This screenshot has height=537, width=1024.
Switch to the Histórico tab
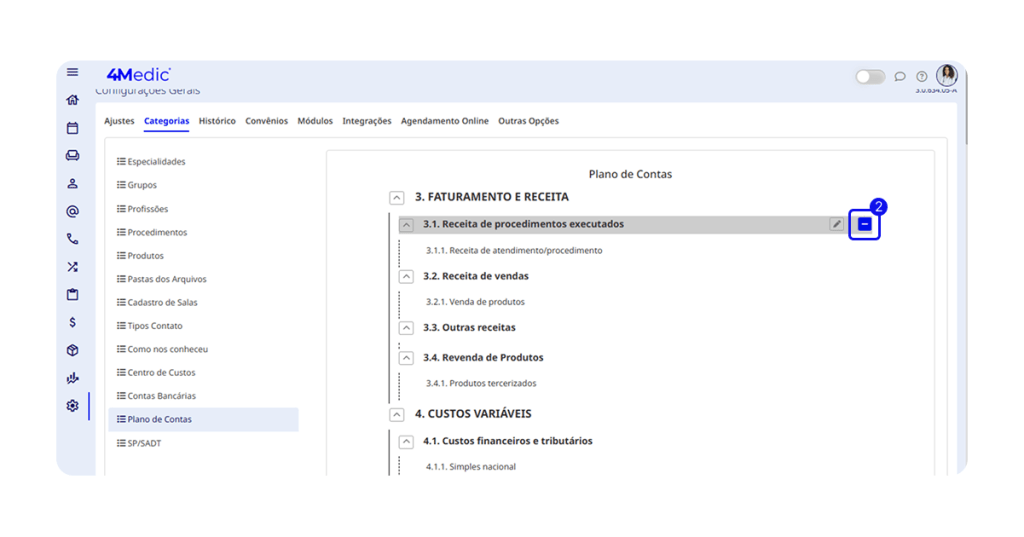pyautogui.click(x=217, y=121)
